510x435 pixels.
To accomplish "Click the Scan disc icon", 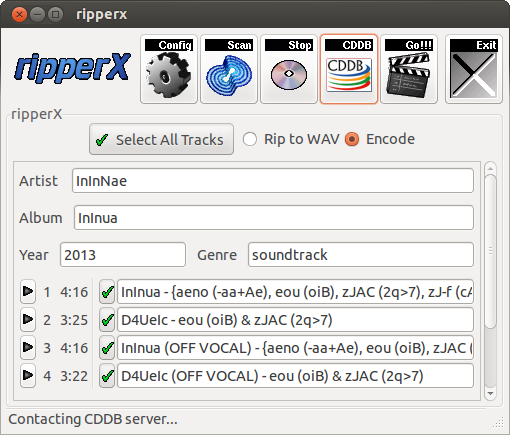I will (x=229, y=69).
